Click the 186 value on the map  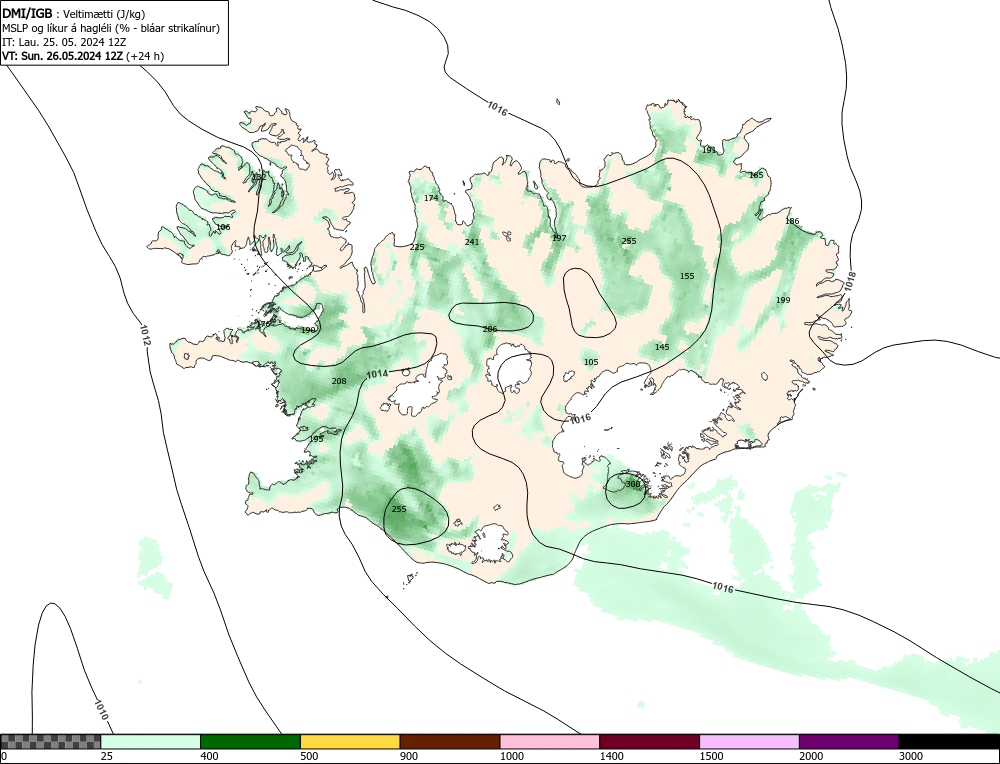[x=792, y=221]
